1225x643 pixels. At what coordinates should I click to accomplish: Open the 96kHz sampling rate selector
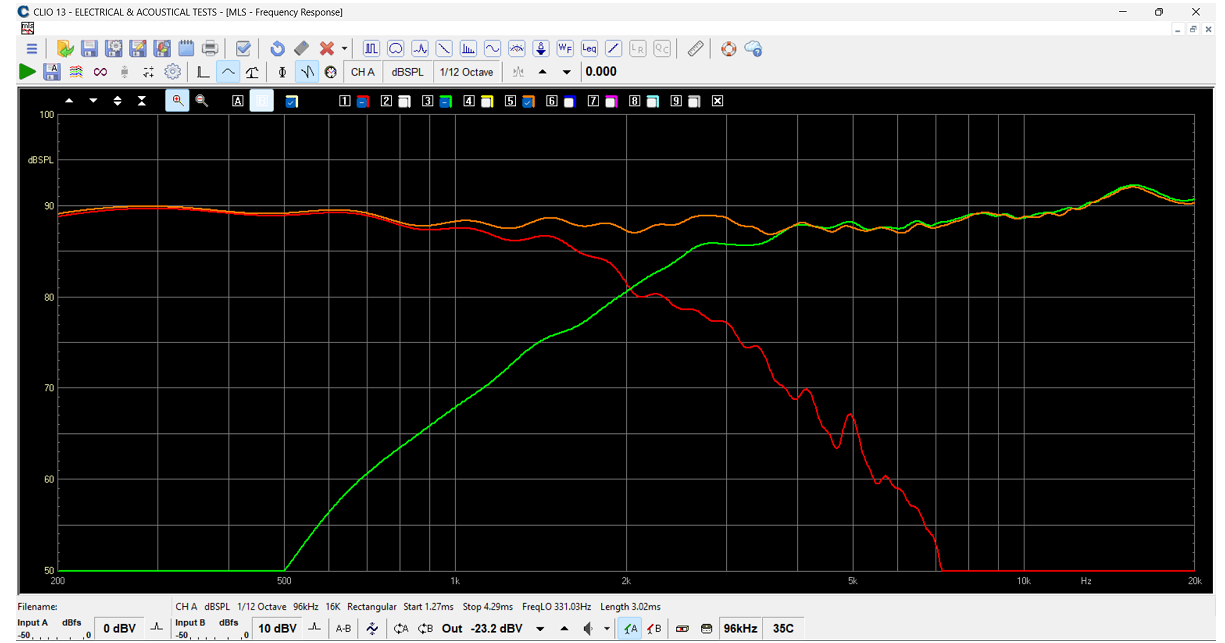point(739,629)
